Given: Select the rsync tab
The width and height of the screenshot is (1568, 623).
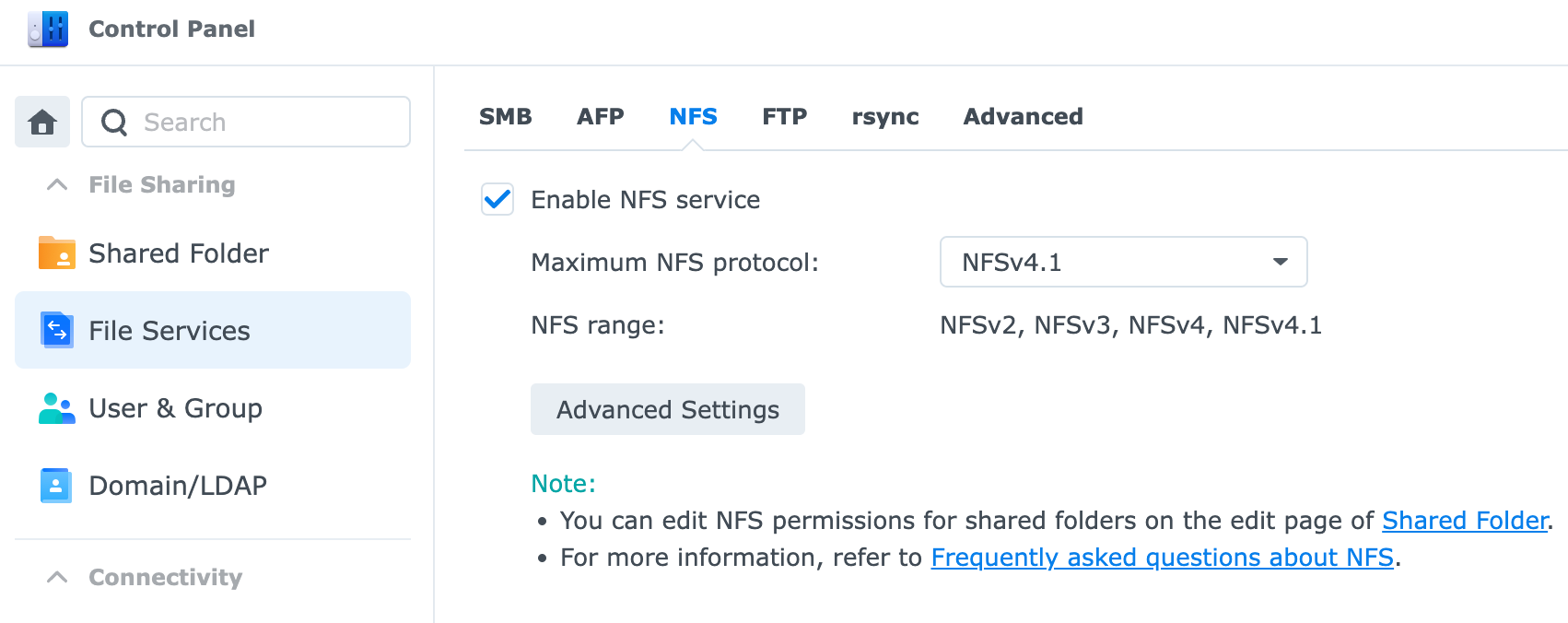Looking at the screenshot, I should click(x=885, y=117).
